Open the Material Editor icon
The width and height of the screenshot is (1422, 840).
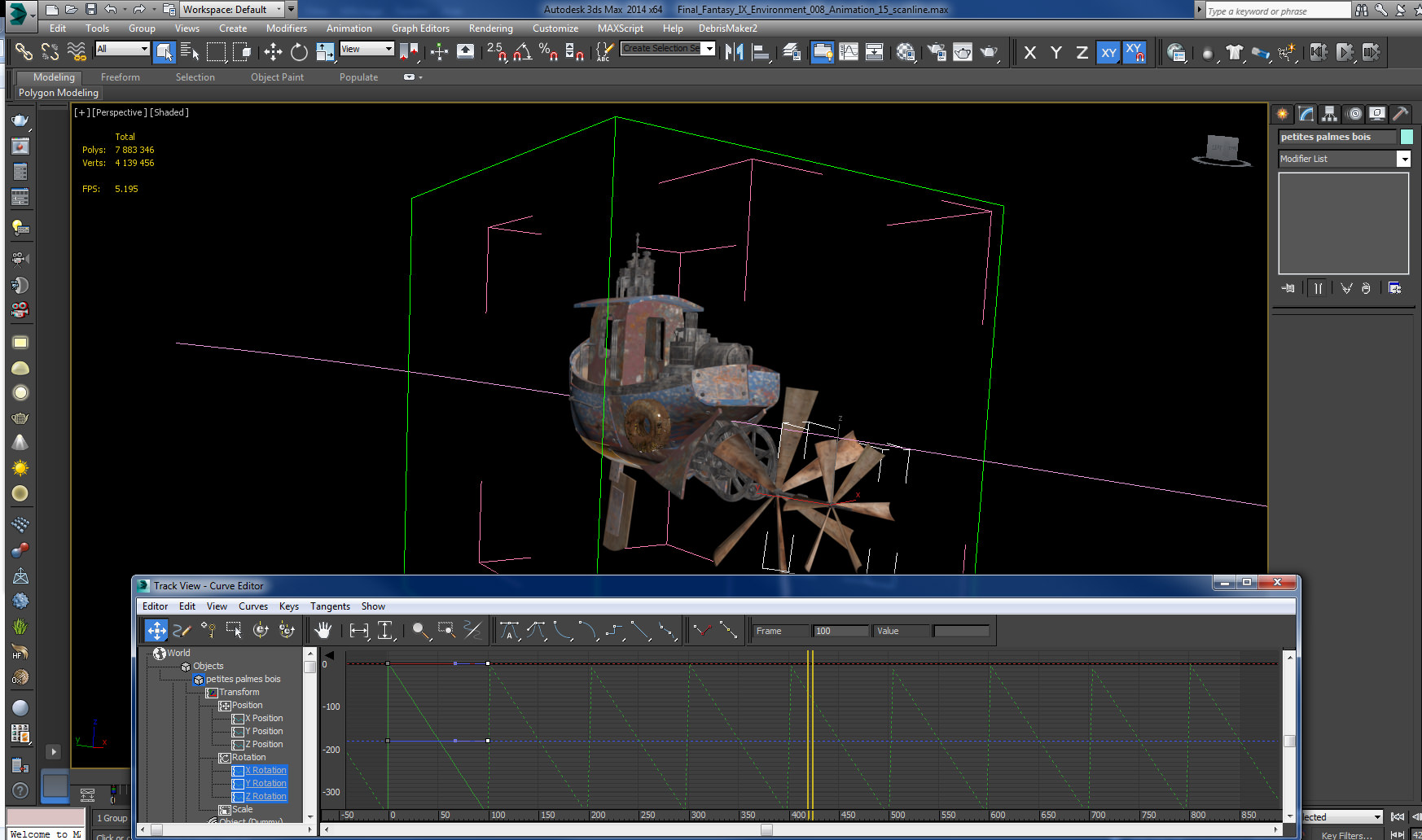906,52
